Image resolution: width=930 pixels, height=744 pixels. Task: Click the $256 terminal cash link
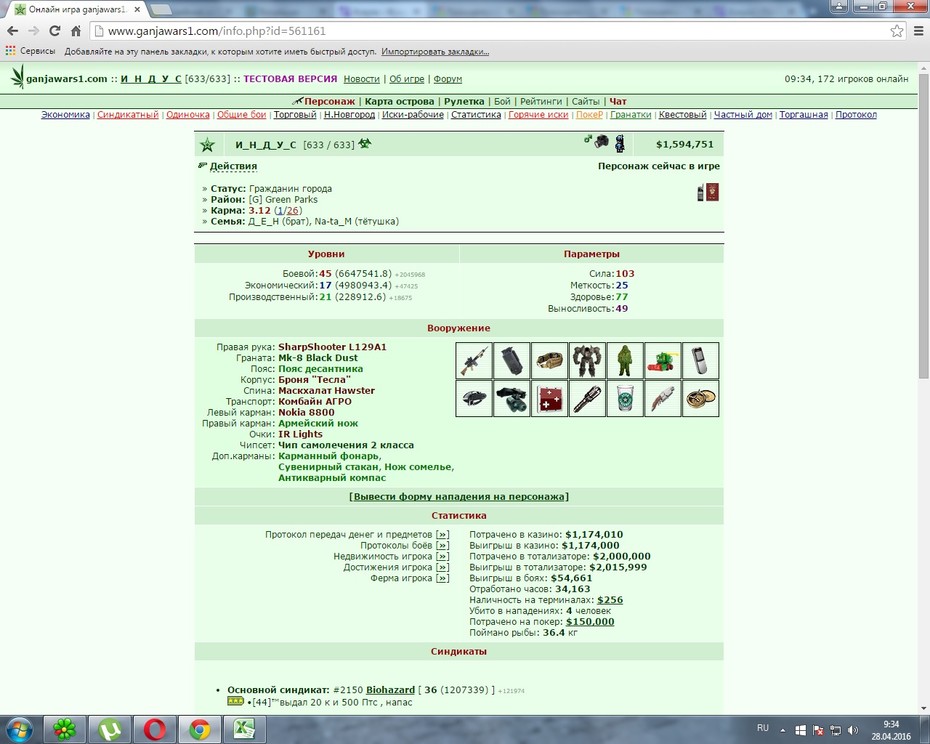tap(610, 600)
